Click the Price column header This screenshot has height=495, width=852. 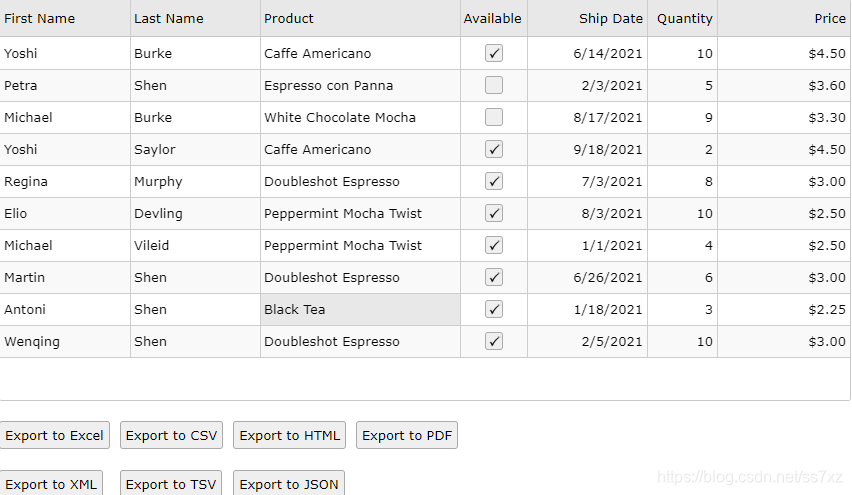tap(829, 18)
